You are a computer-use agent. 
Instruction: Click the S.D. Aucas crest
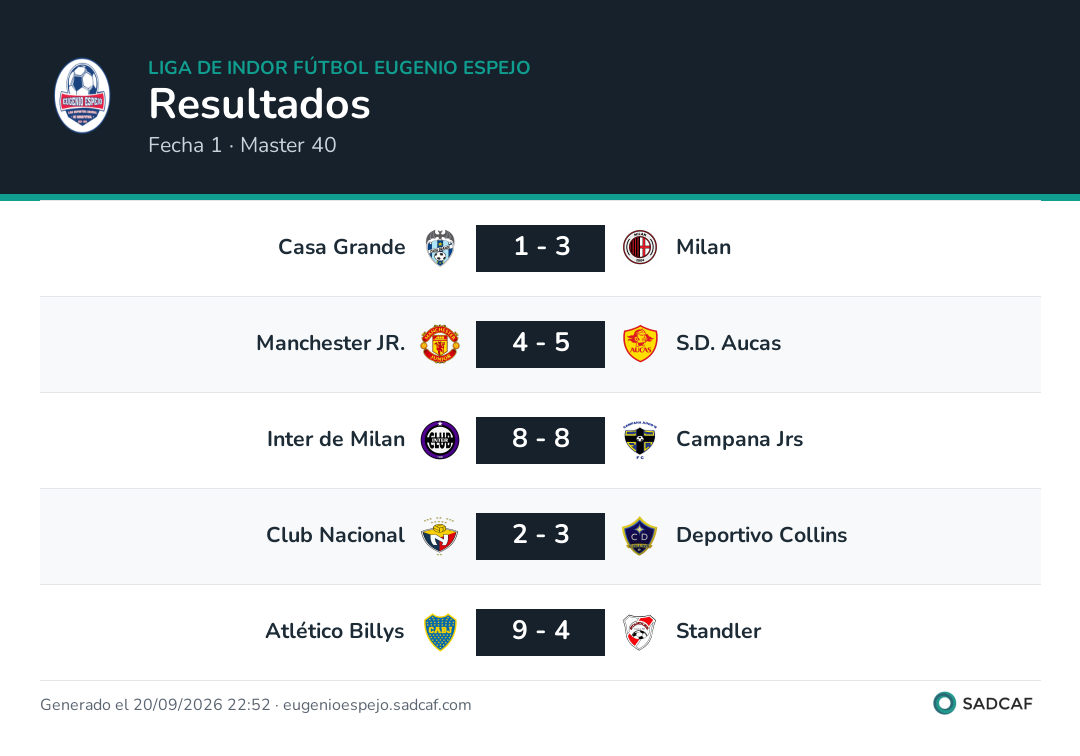coord(640,344)
